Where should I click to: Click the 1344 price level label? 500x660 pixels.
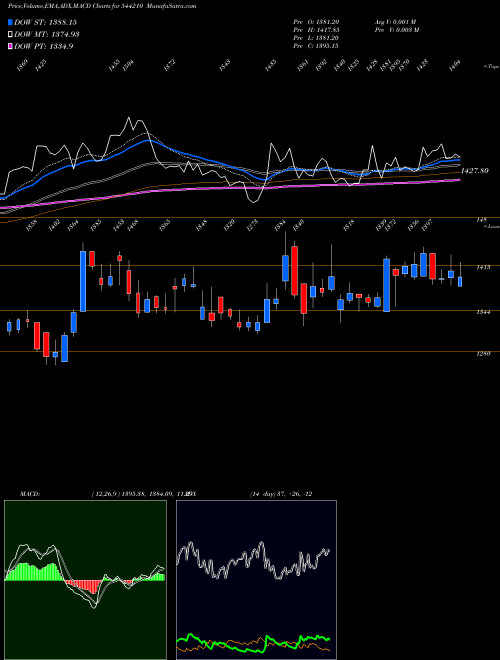pos(482,312)
